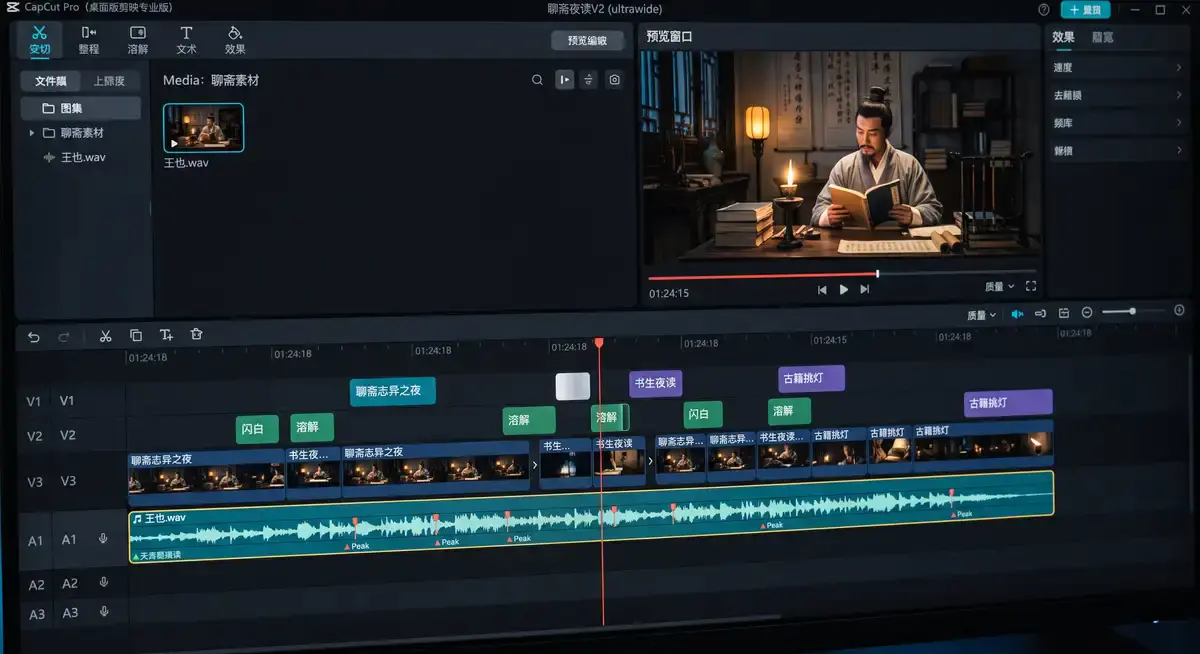This screenshot has height=654, width=1200.
Task: Toggle the blue speaker icon above the timeline
Action: 1017,314
